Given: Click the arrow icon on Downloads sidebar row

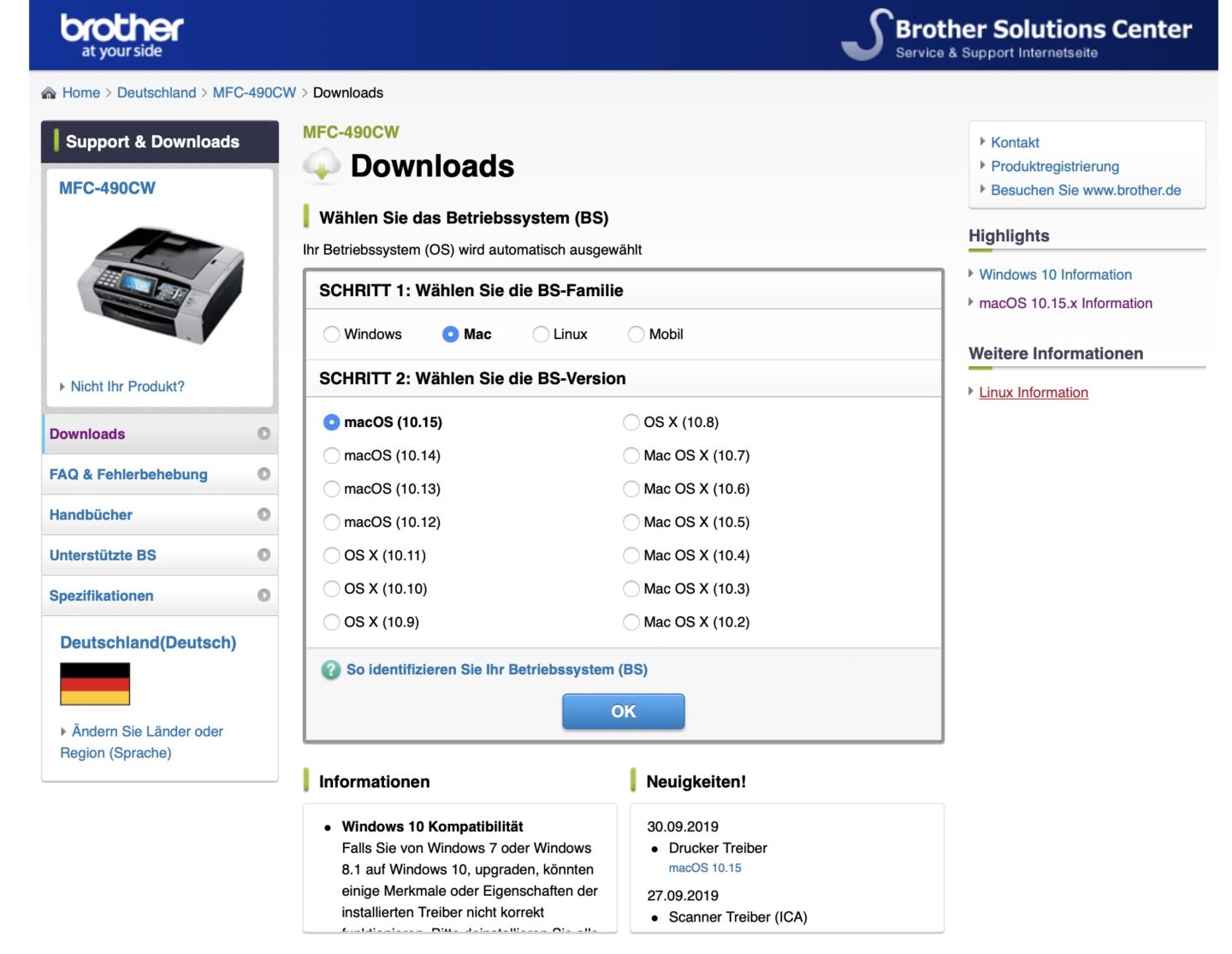Looking at the screenshot, I should click(x=264, y=434).
